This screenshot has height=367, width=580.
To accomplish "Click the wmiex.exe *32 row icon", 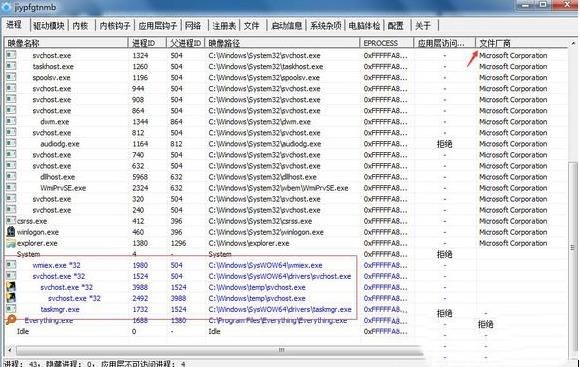I will pyautogui.click(x=11, y=265).
